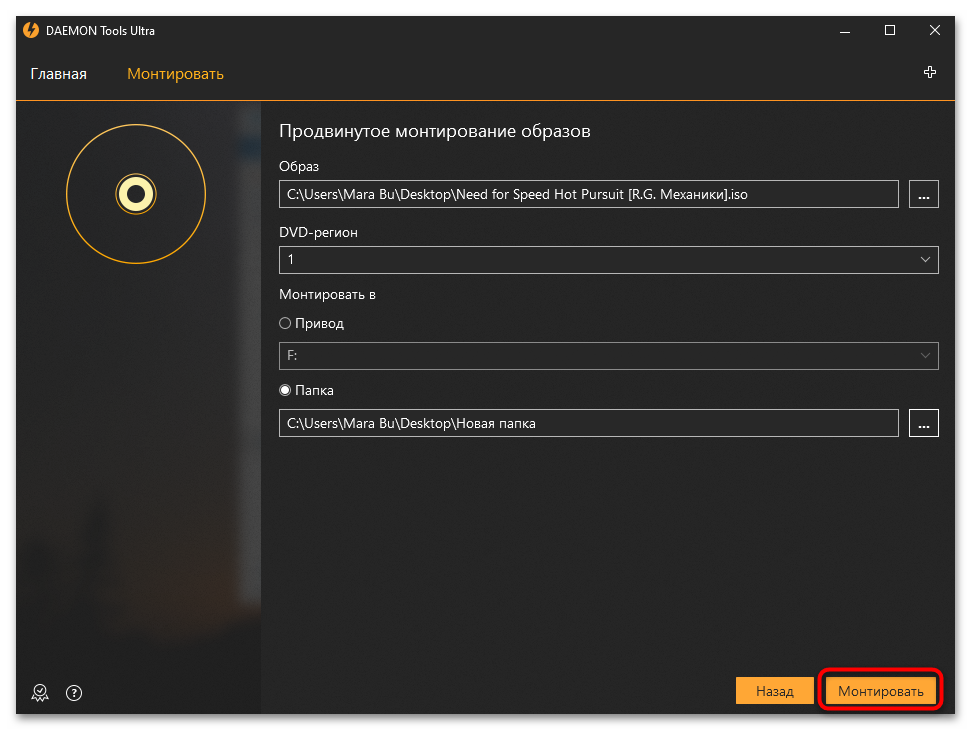Maximize the DAEMON Tools Ultra window
The height and width of the screenshot is (730, 971).
coord(890,30)
